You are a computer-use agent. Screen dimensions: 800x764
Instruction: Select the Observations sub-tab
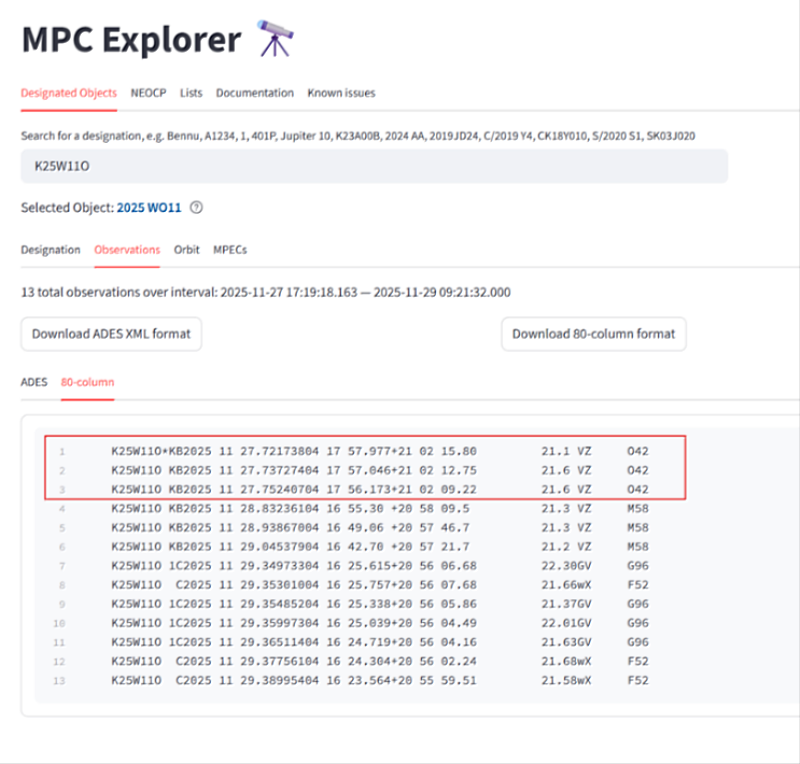[127, 250]
